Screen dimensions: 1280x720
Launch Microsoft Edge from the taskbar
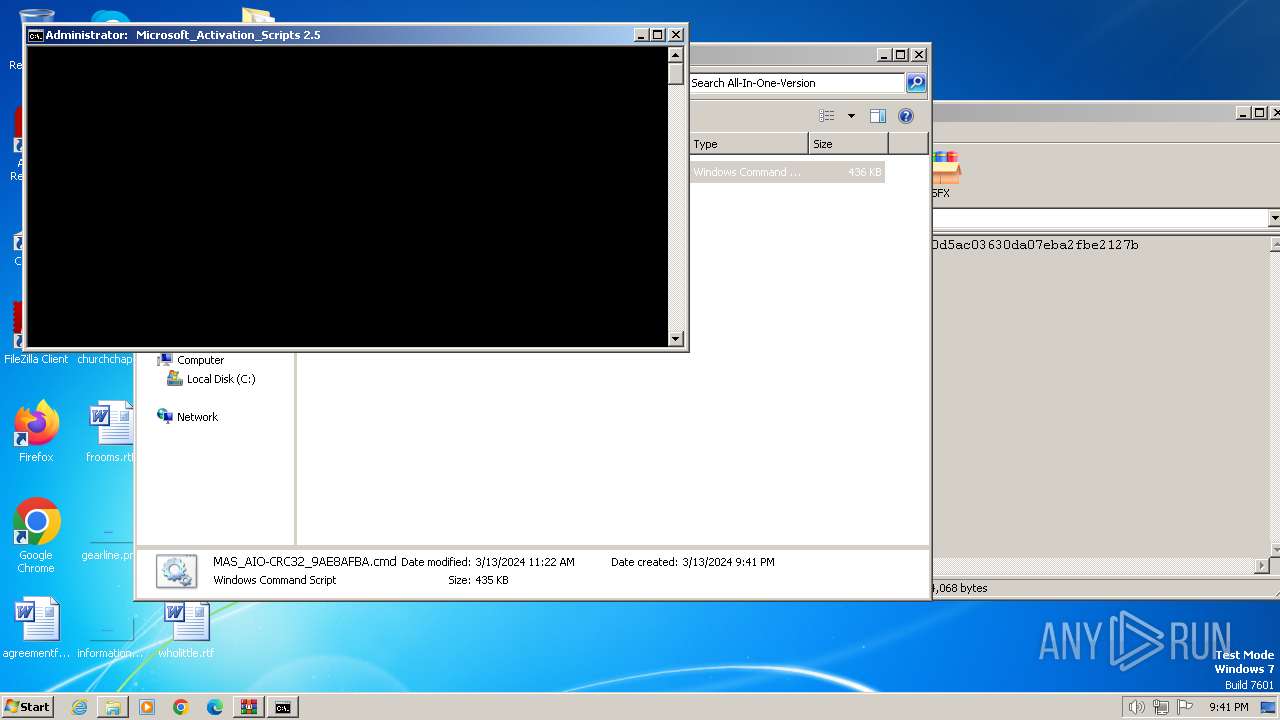click(x=215, y=707)
